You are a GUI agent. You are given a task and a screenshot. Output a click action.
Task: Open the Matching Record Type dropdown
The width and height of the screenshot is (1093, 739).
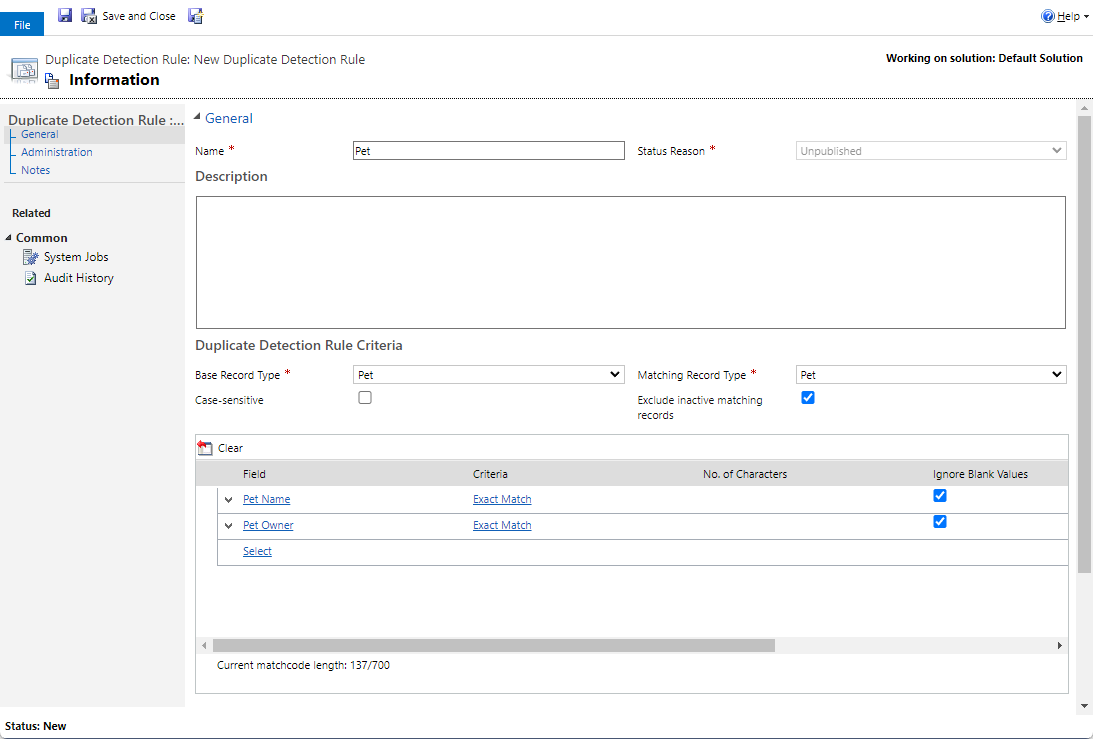(x=1056, y=374)
